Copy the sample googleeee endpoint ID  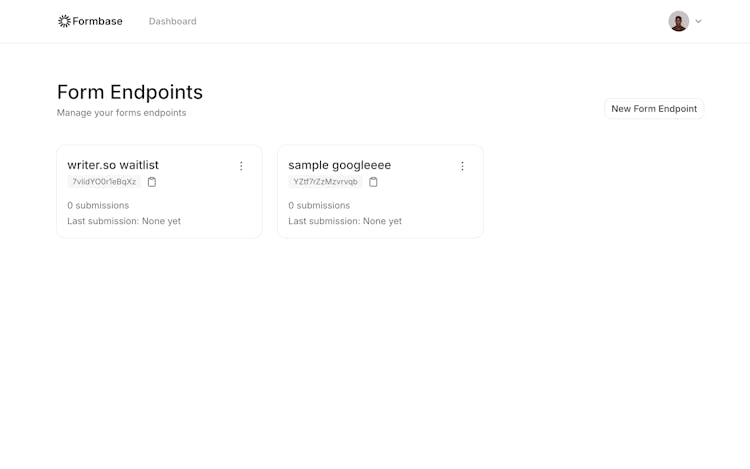click(x=373, y=182)
